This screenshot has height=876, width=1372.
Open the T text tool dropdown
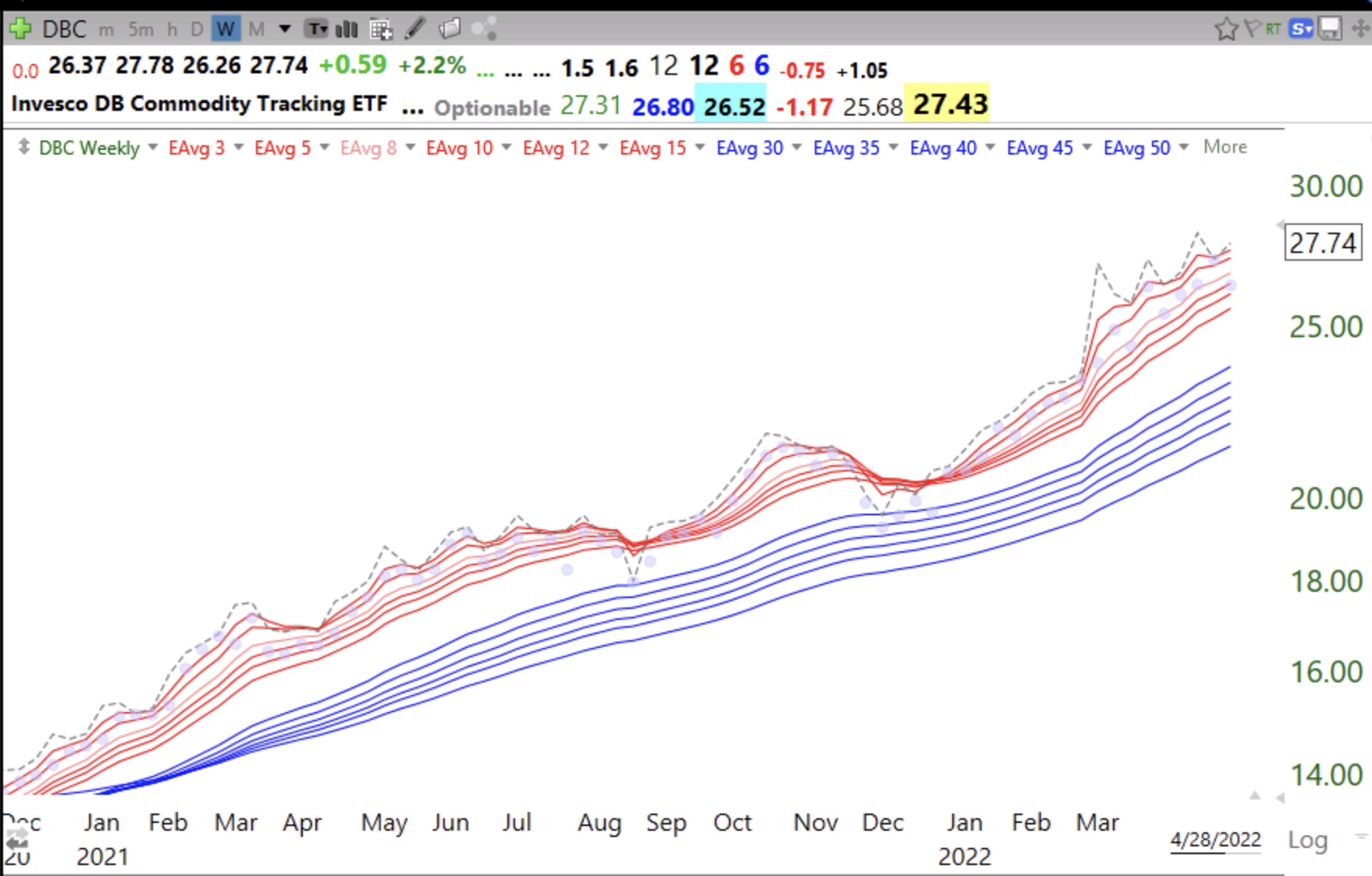click(316, 30)
